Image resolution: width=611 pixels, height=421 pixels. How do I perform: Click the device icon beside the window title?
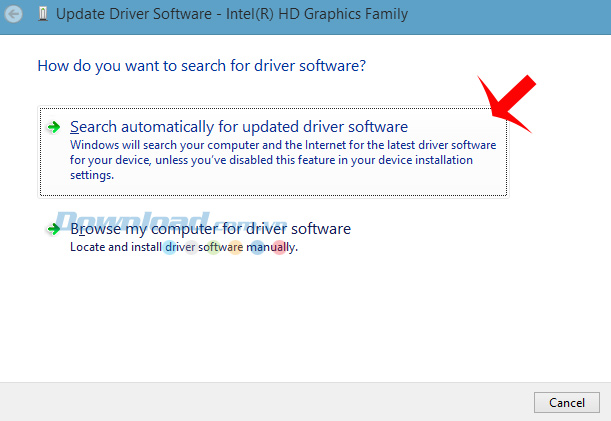40,15
